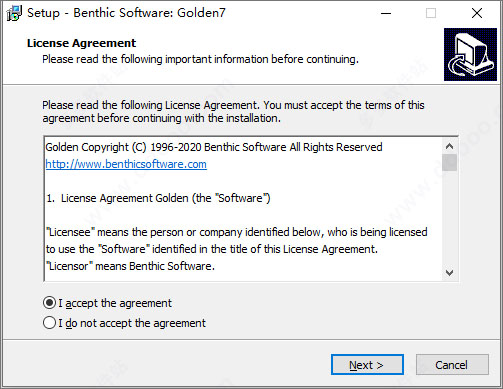The image size is (503, 389).
Task: Click the disabled maximize box
Action: (x=431, y=13)
